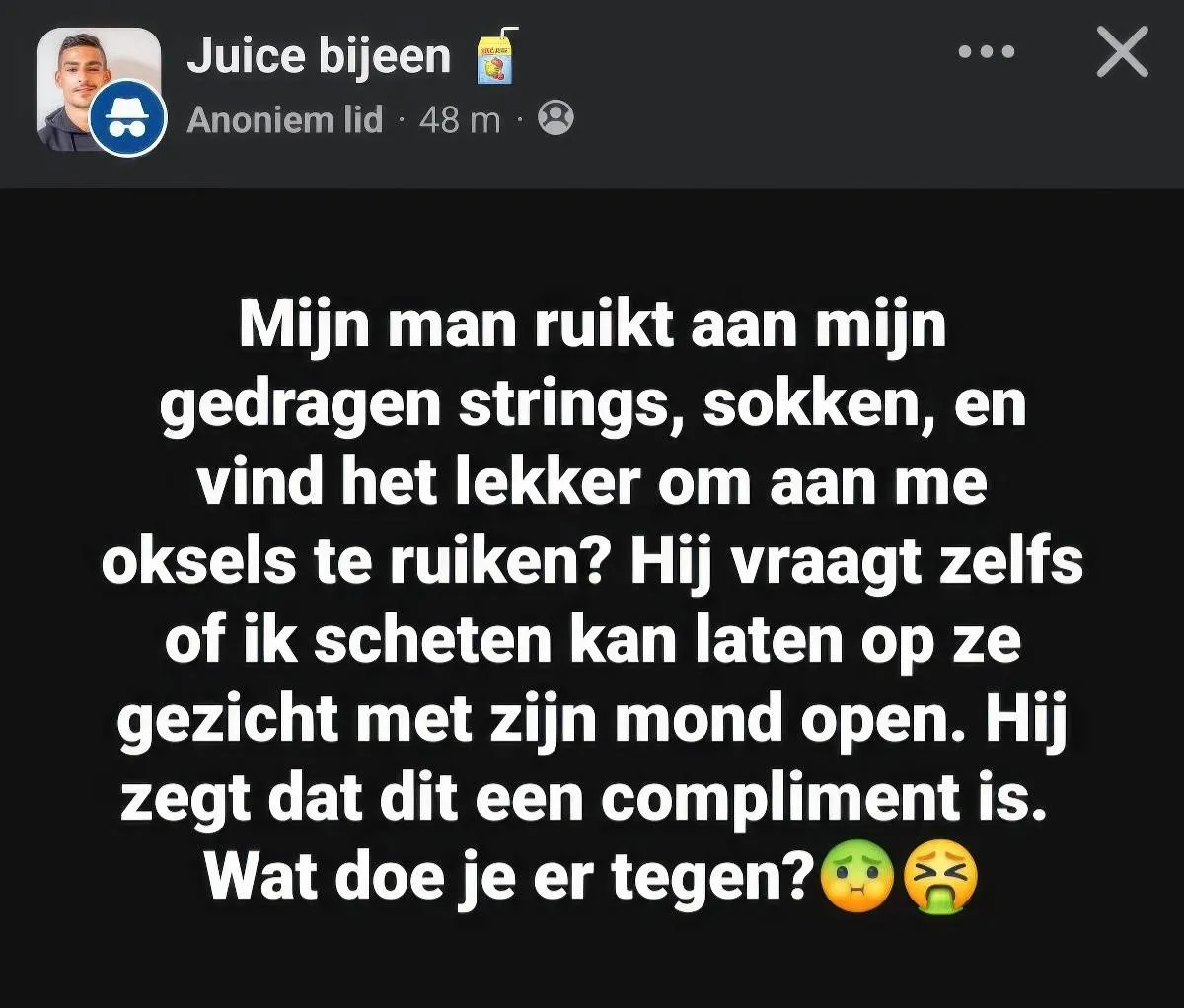Click the line 'Mijn man ruikt aan mijn'

pyautogui.click(x=592, y=325)
